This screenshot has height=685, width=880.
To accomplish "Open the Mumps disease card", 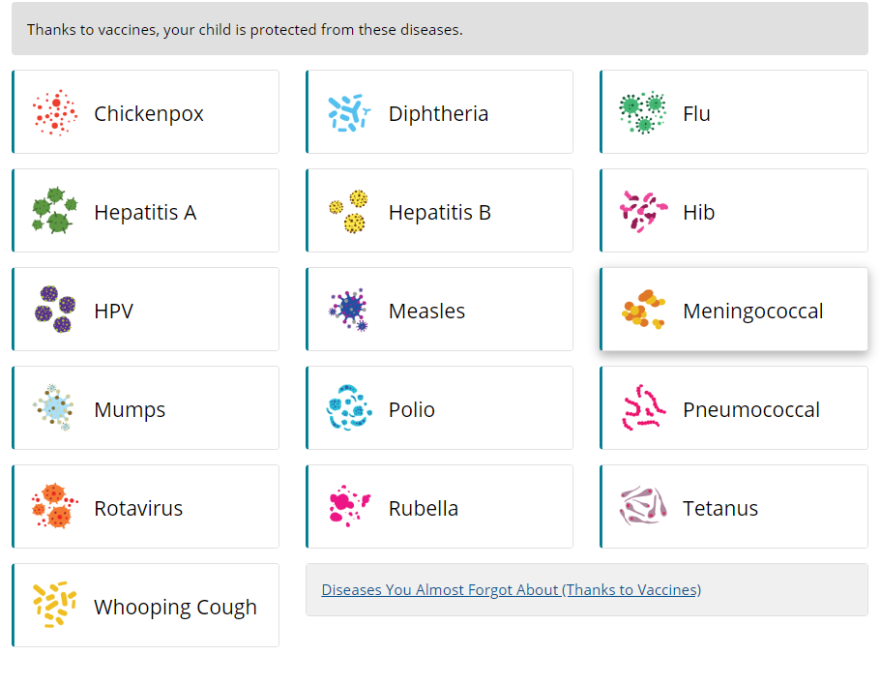I will point(145,408).
